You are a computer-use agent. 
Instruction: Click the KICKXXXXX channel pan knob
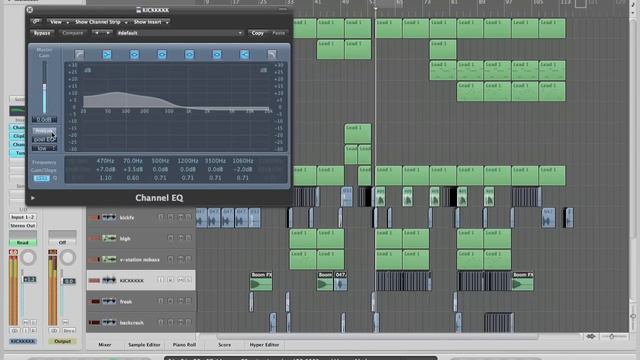[28, 258]
